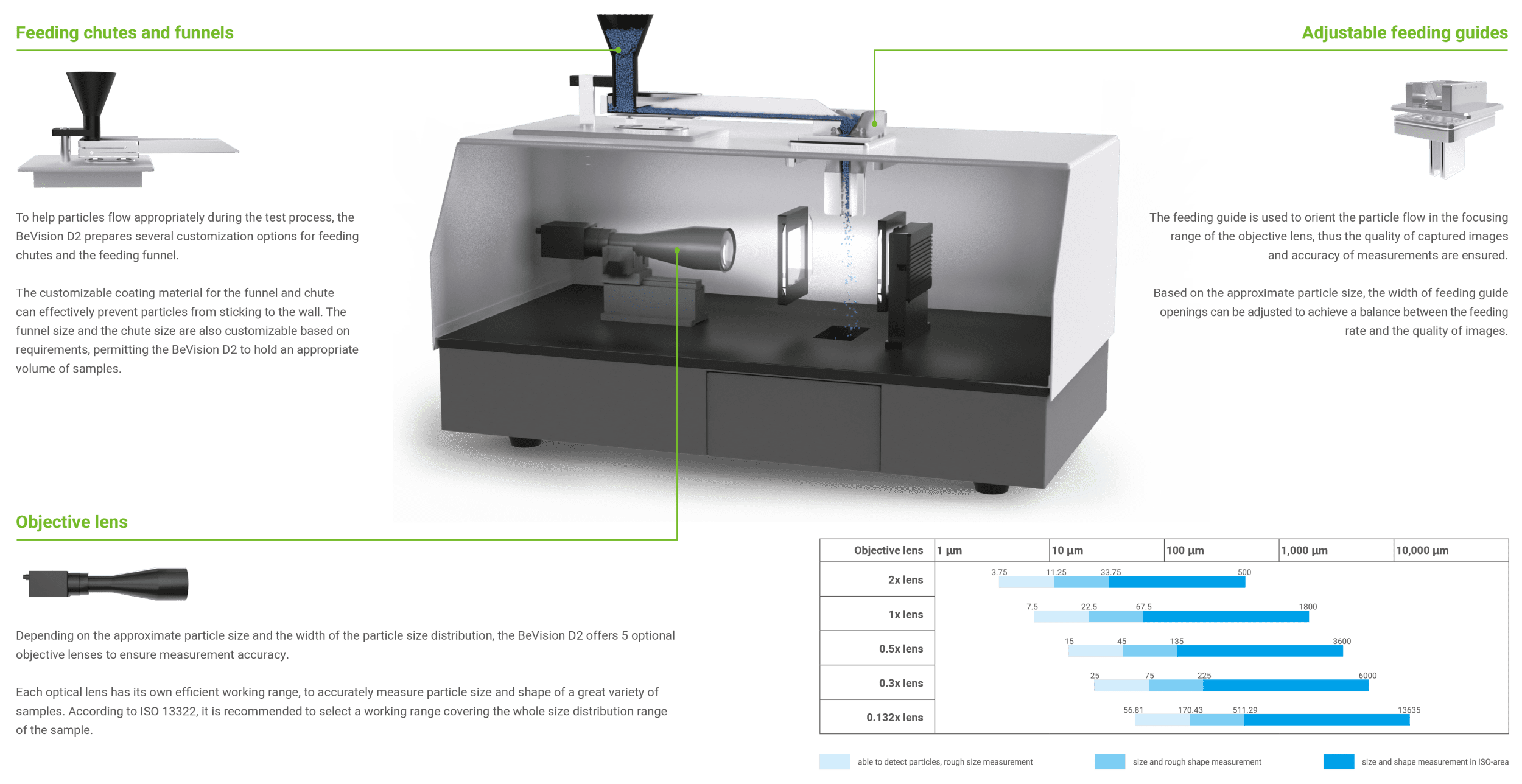Click the '511.29' value on 0.132x lens bar
The width and height of the screenshot is (1522, 784).
click(x=1245, y=710)
